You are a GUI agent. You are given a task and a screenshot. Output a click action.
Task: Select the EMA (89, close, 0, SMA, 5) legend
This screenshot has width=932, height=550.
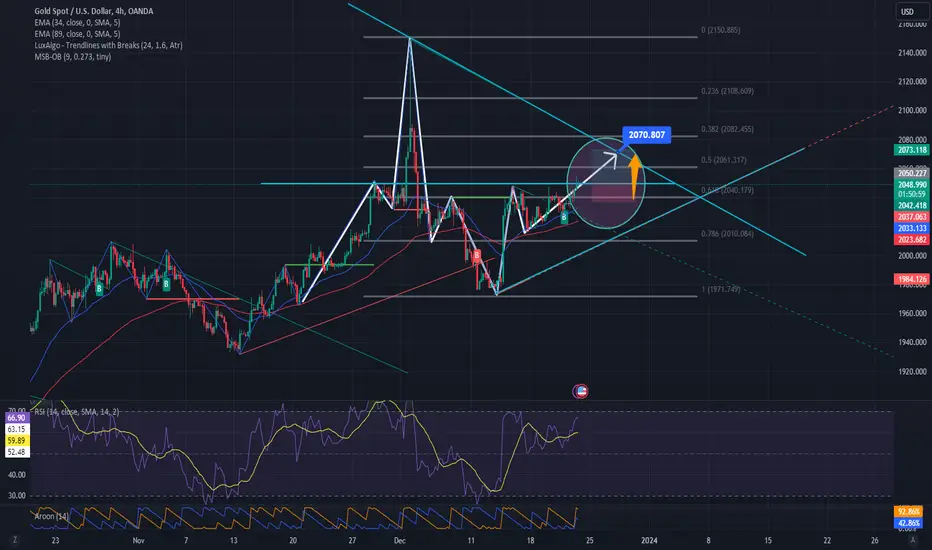[77, 34]
